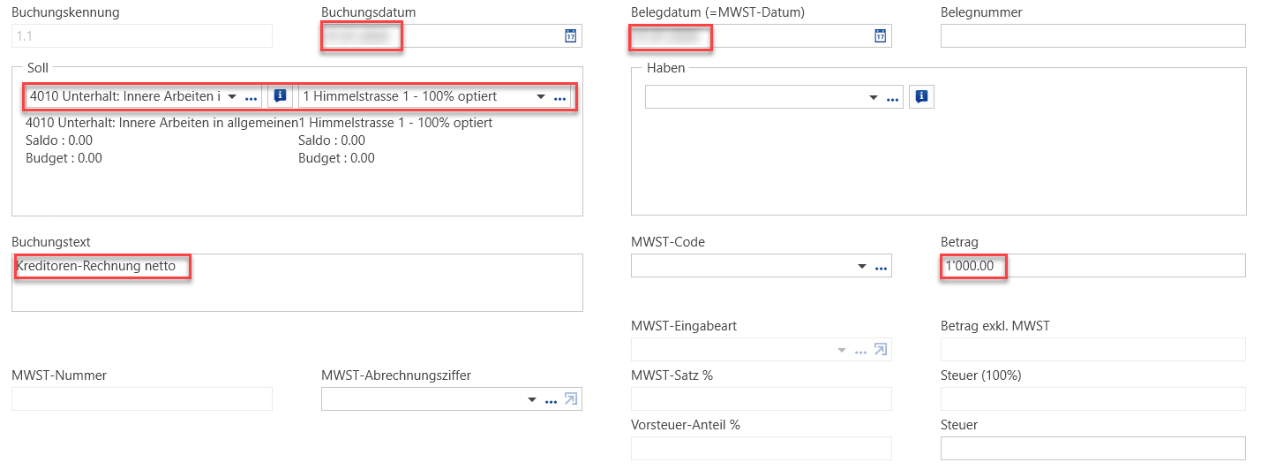Open the Soll account lookup ellipsis

[x=251, y=97]
